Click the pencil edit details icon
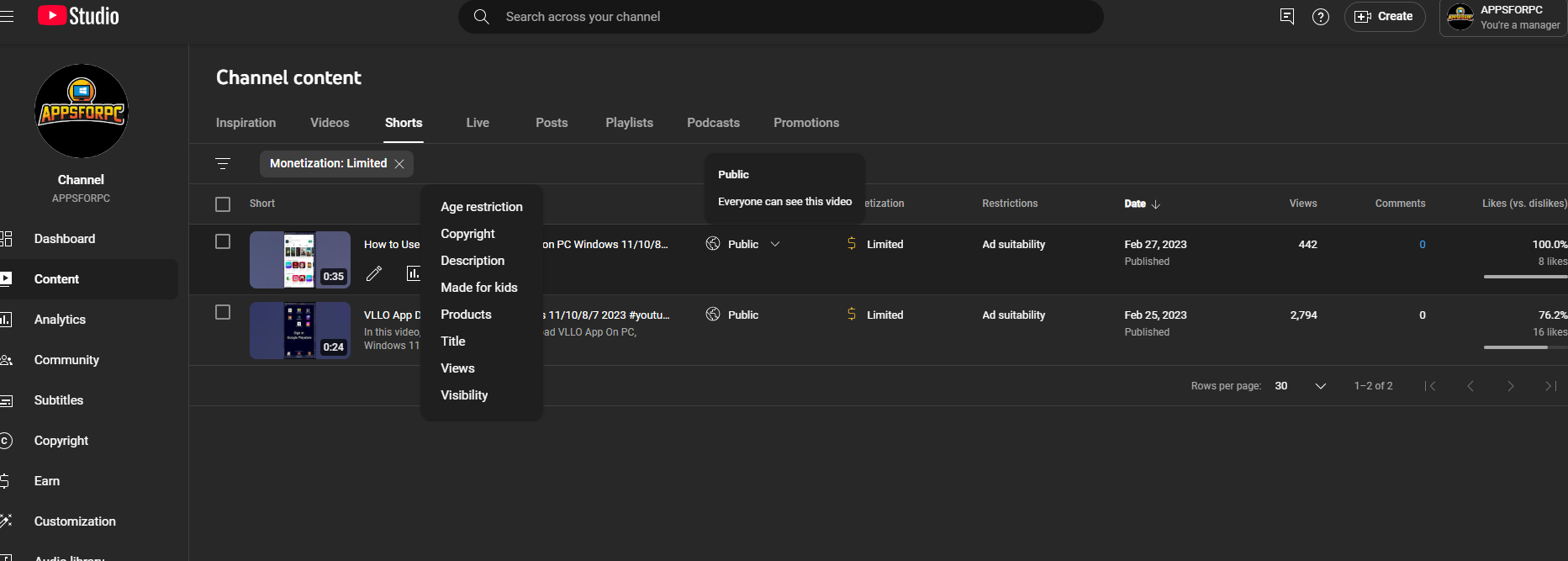The height and width of the screenshot is (561, 1568). click(x=374, y=273)
